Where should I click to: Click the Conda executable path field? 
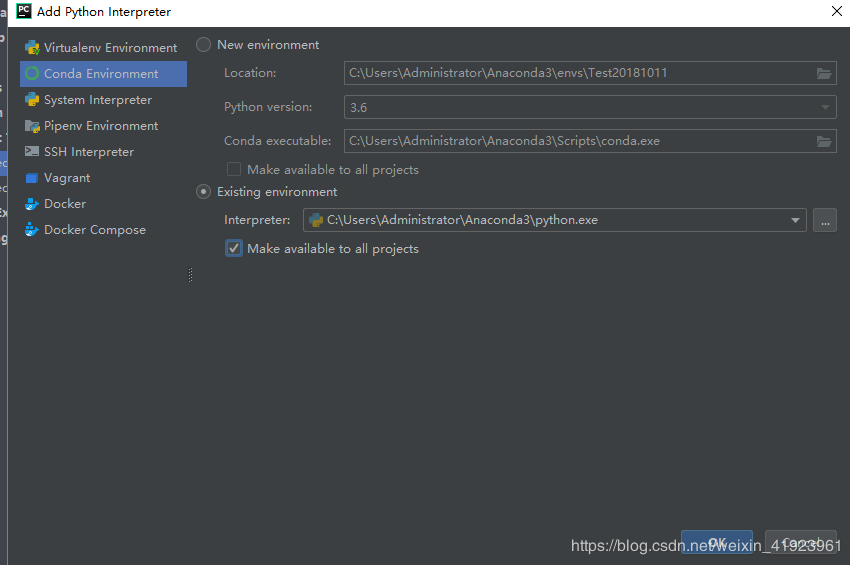point(590,141)
